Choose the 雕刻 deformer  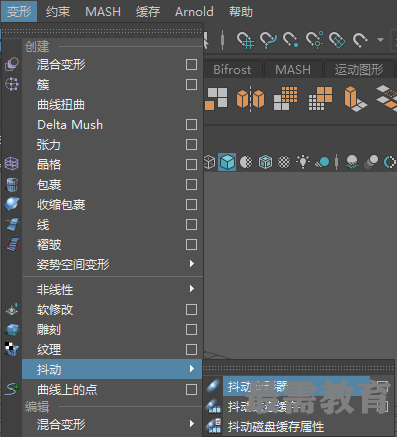pyautogui.click(x=49, y=330)
